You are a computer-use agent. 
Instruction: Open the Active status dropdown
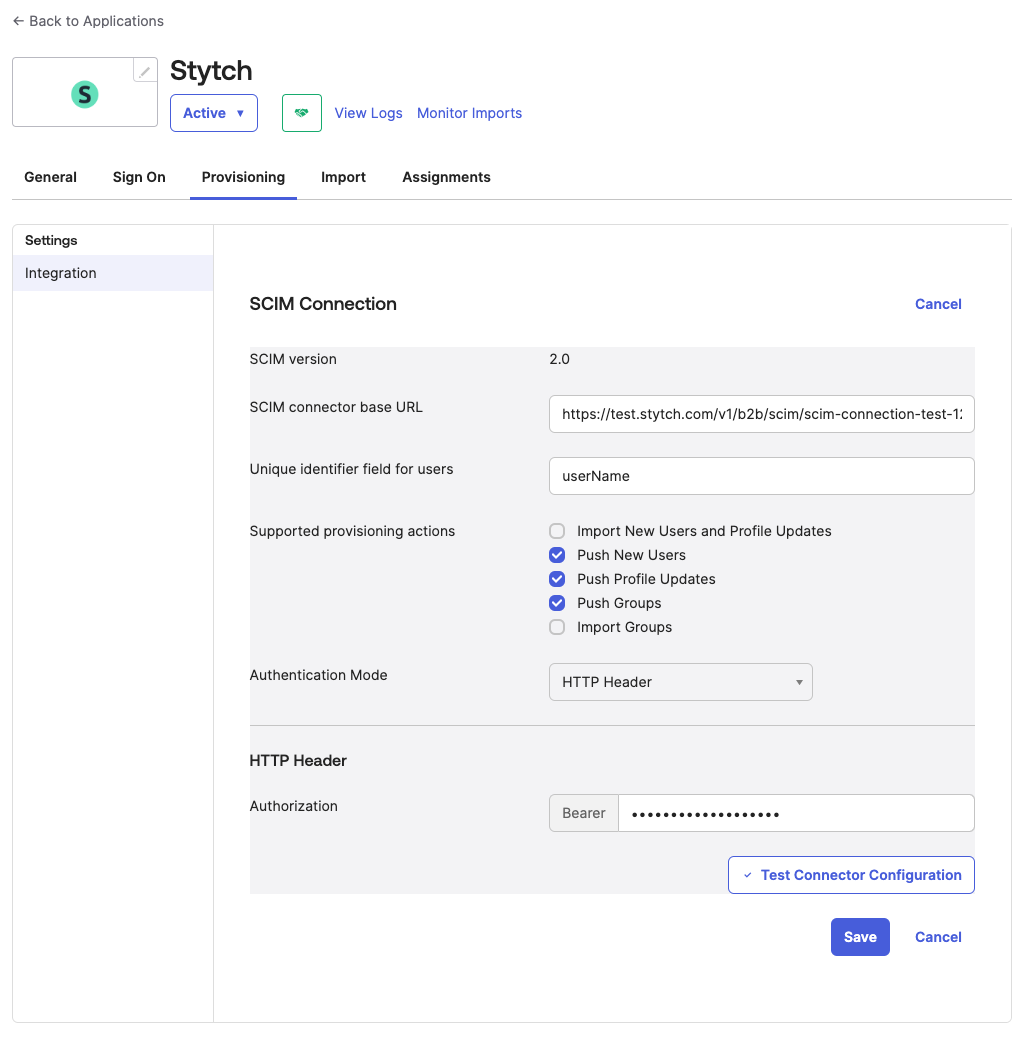tap(213, 113)
